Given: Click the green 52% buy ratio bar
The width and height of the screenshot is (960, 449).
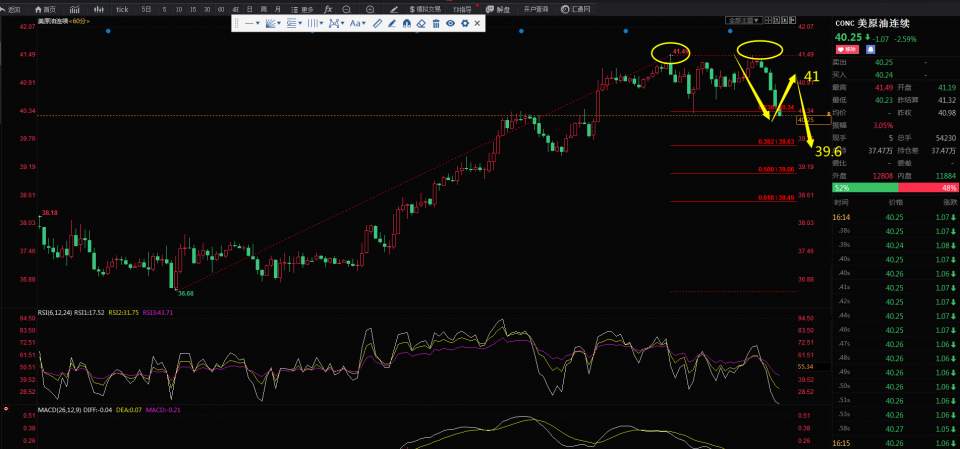Looking at the screenshot, I should pyautogui.click(x=865, y=188).
